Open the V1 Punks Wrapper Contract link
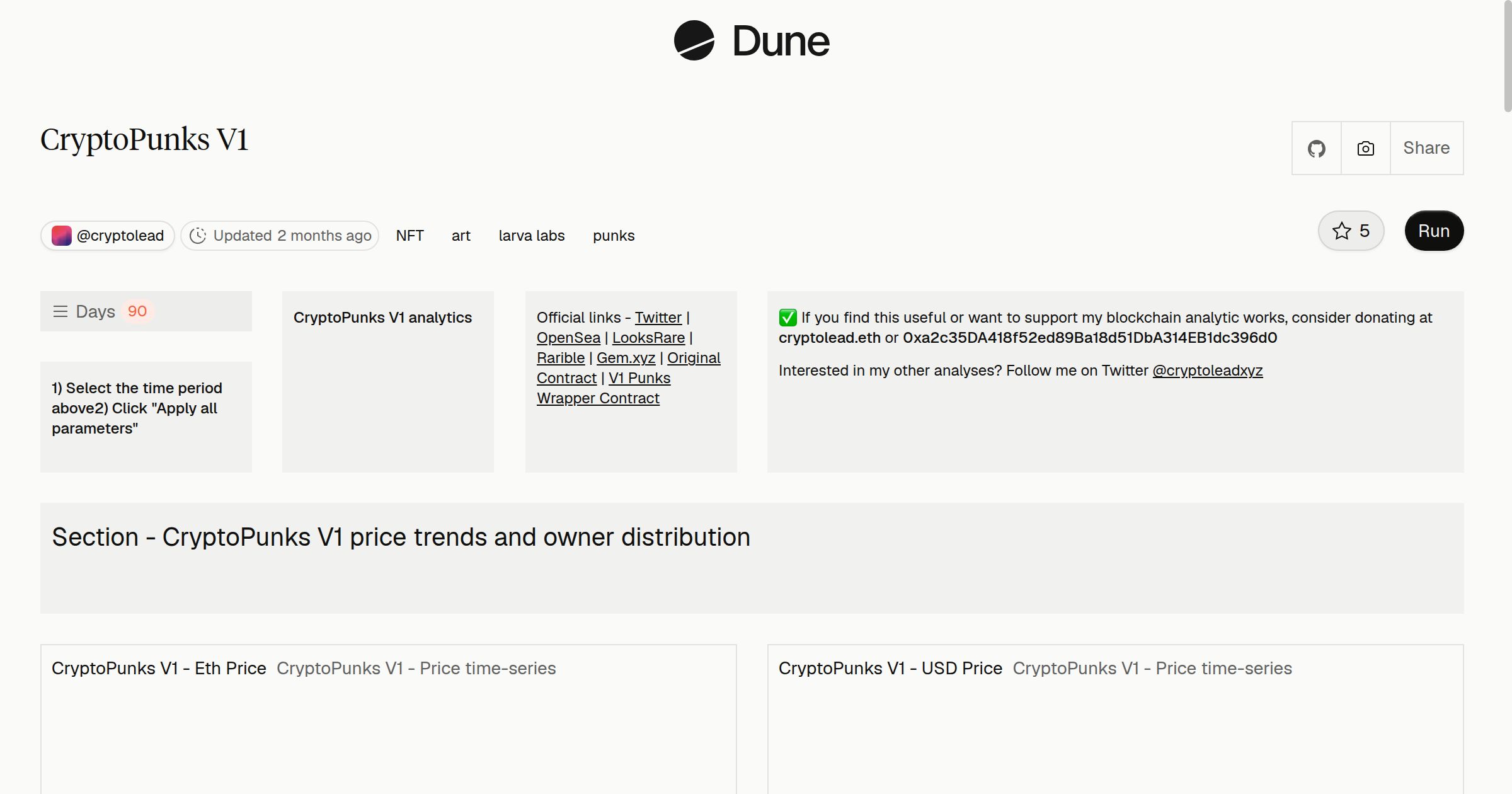 click(598, 398)
